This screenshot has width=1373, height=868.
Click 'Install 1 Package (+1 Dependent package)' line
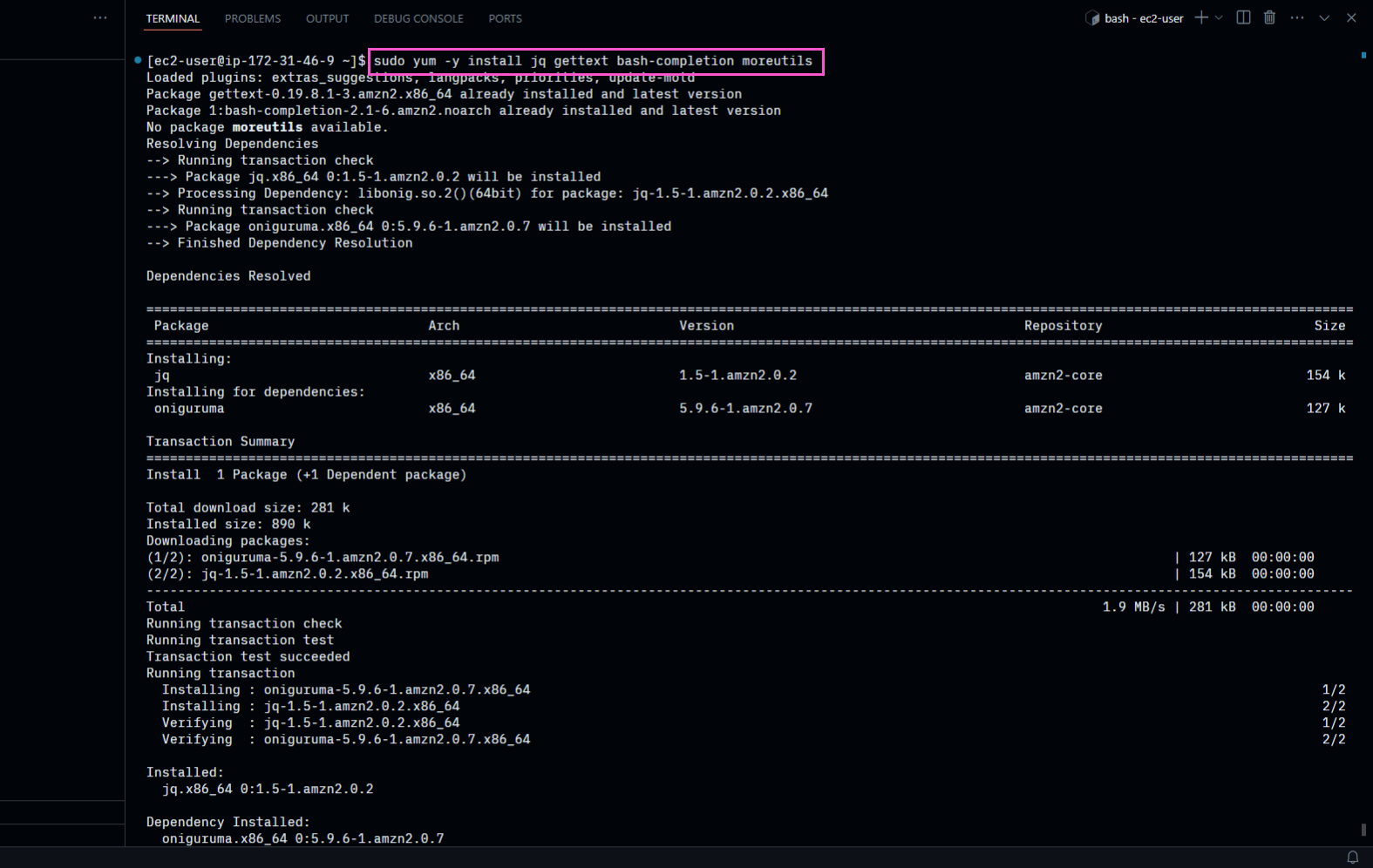click(x=307, y=475)
